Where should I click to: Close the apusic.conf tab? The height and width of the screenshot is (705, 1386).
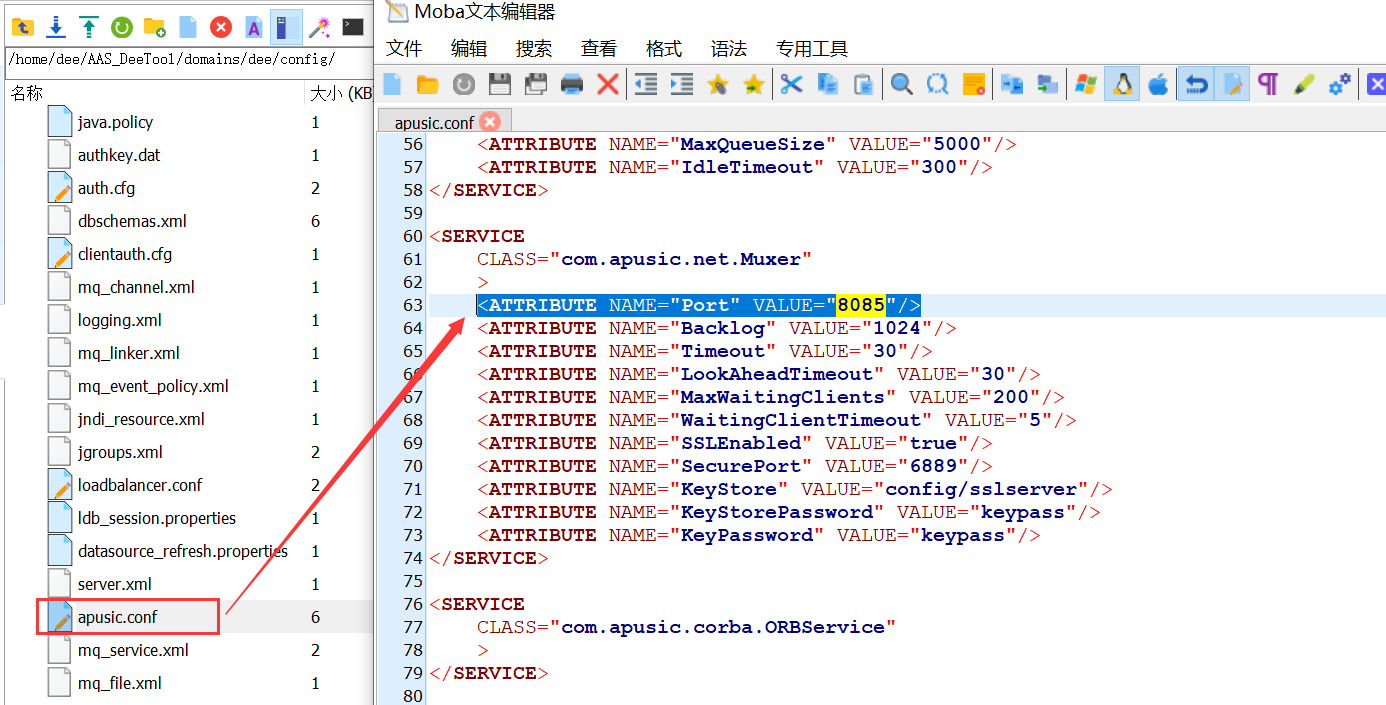(490, 122)
